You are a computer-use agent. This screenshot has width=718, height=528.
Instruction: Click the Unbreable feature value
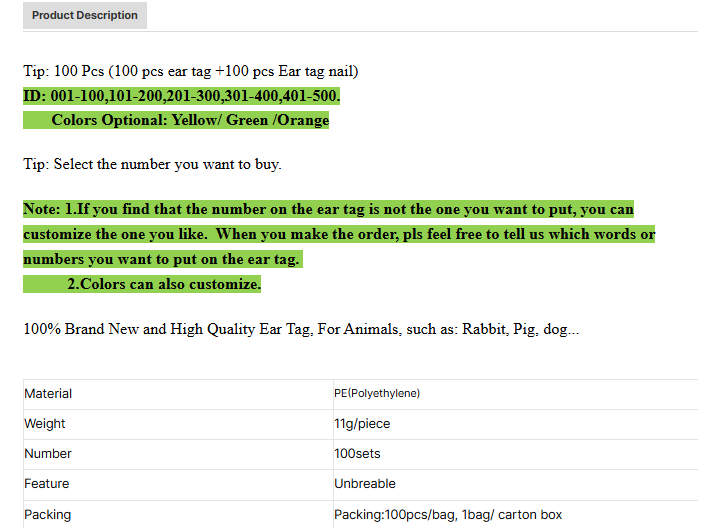365,484
